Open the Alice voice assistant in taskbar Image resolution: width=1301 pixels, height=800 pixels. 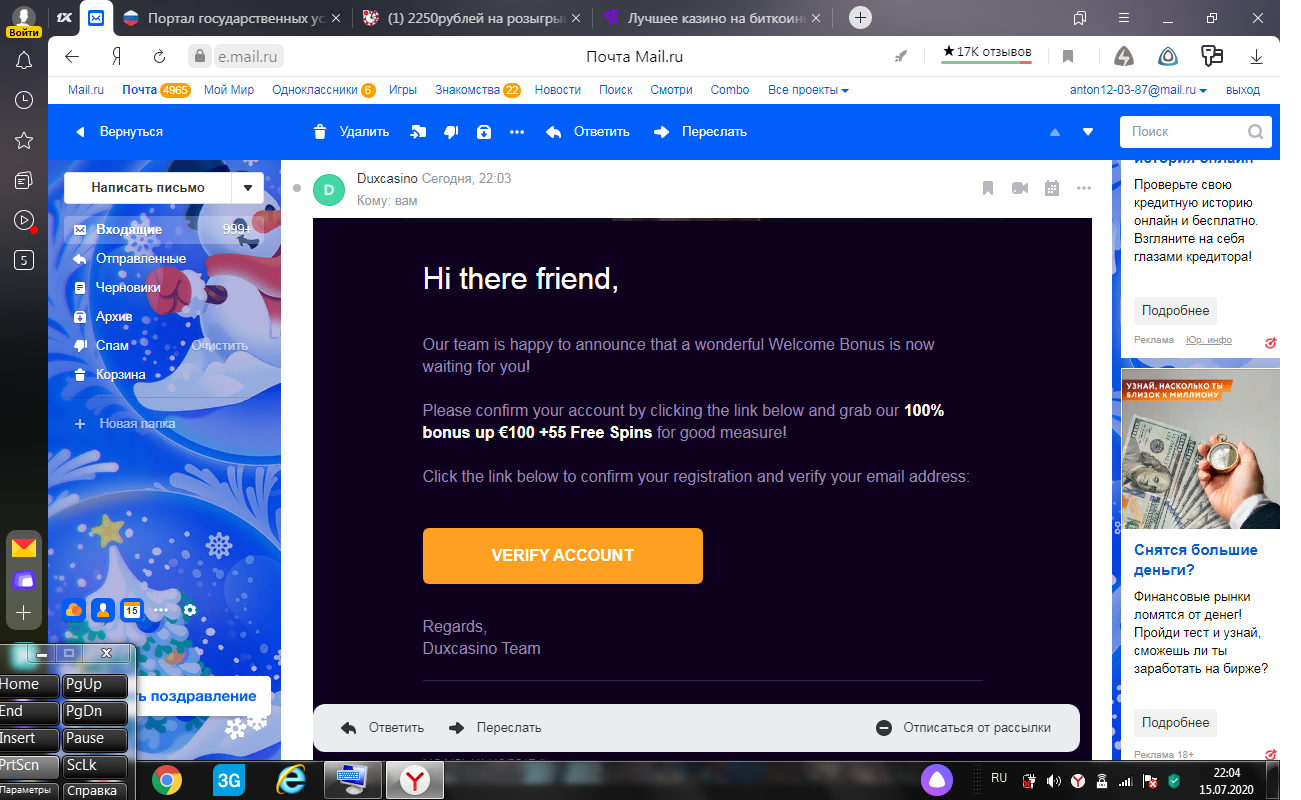[x=937, y=780]
